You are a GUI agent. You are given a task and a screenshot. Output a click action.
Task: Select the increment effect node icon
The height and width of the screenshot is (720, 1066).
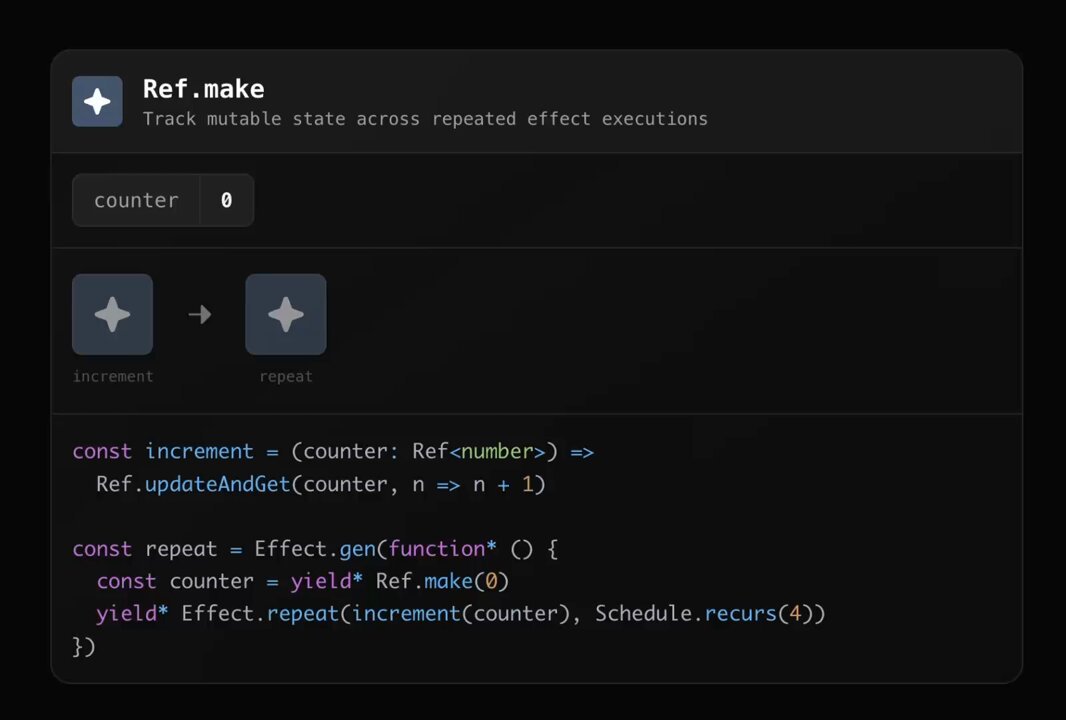(x=112, y=314)
